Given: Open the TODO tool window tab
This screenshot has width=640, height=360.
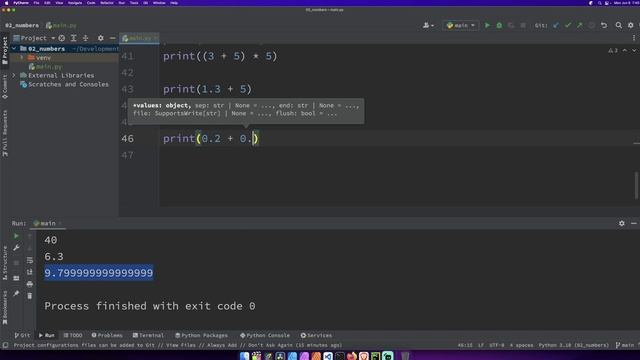Looking at the screenshot, I should pyautogui.click(x=73, y=336).
